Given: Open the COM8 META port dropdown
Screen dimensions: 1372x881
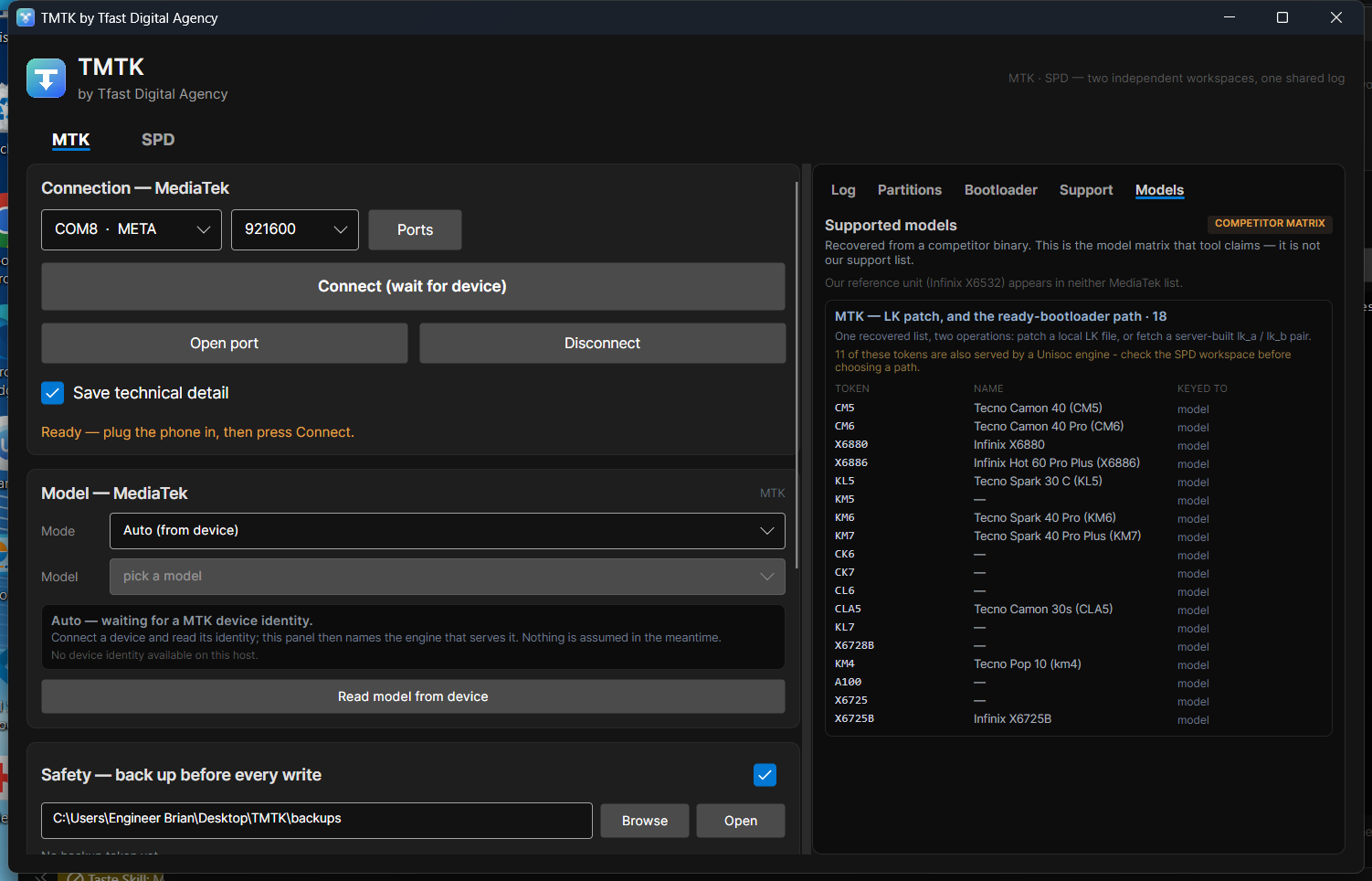Looking at the screenshot, I should coord(132,229).
